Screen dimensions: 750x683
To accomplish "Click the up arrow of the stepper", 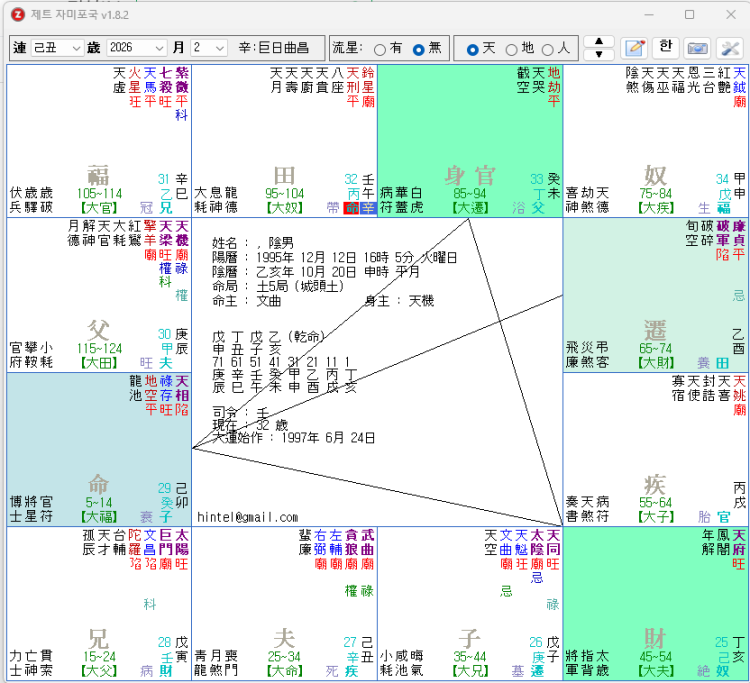I will coord(598,42).
